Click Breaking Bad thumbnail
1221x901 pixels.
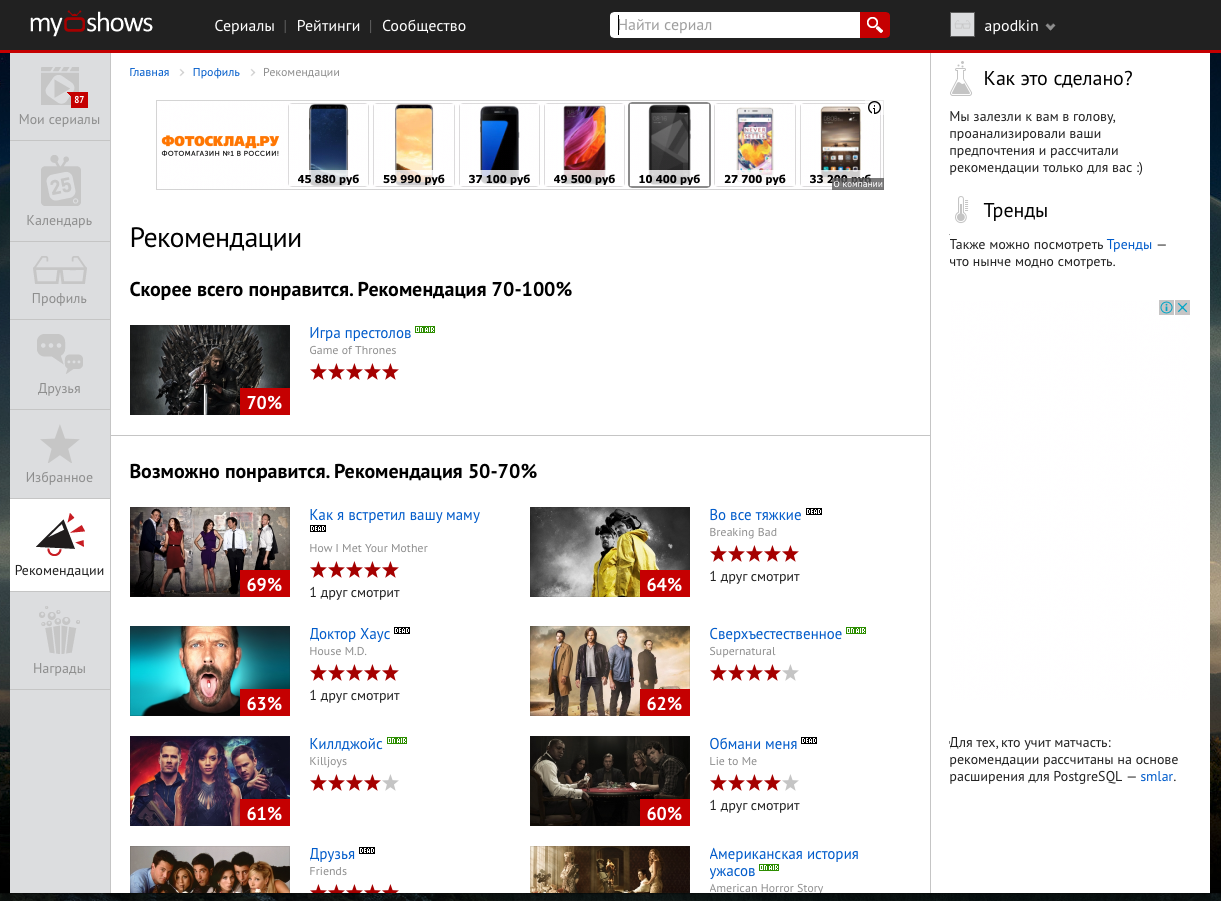[610, 552]
